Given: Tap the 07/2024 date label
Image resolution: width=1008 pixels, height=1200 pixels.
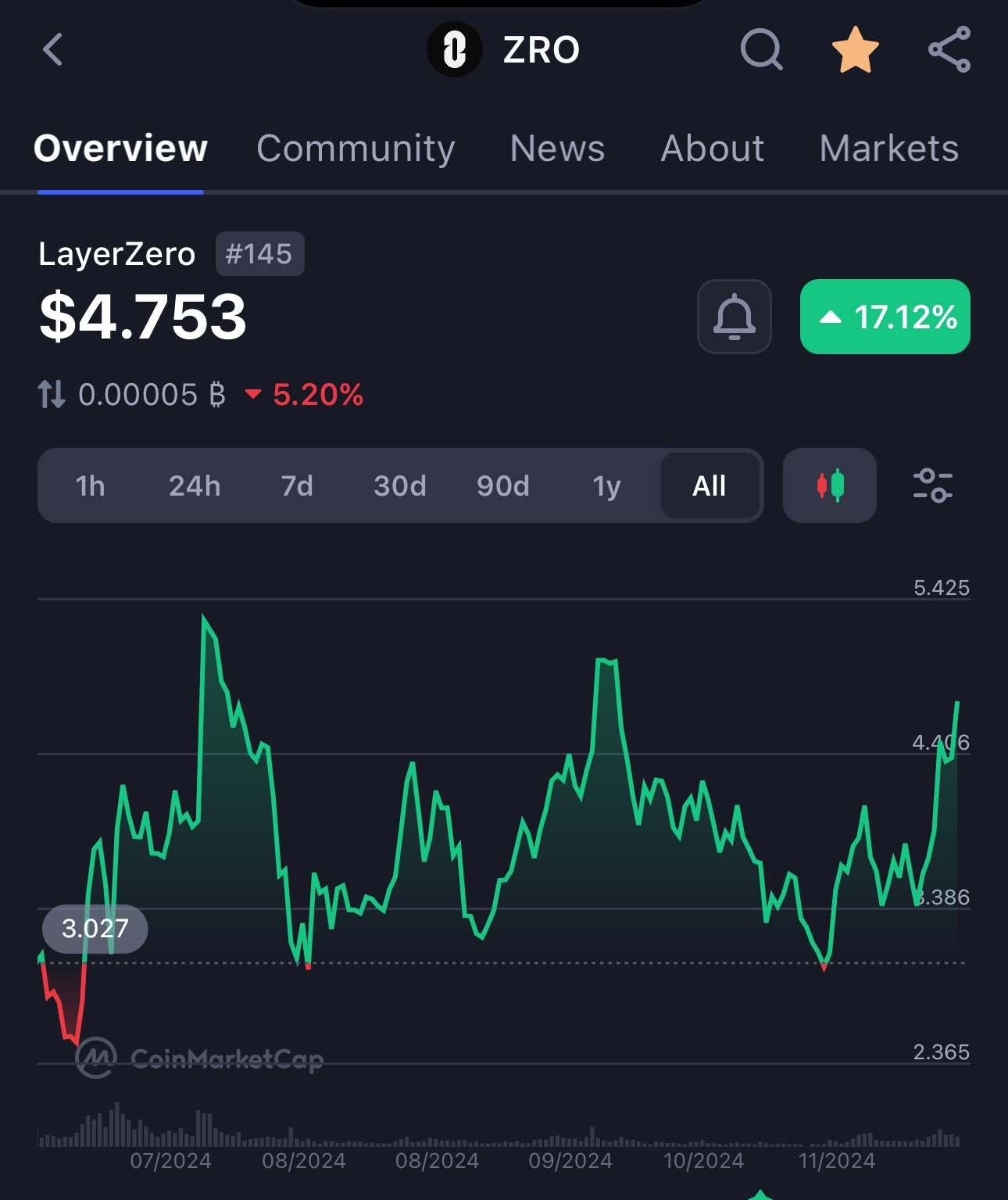Looking at the screenshot, I should point(170,1161).
